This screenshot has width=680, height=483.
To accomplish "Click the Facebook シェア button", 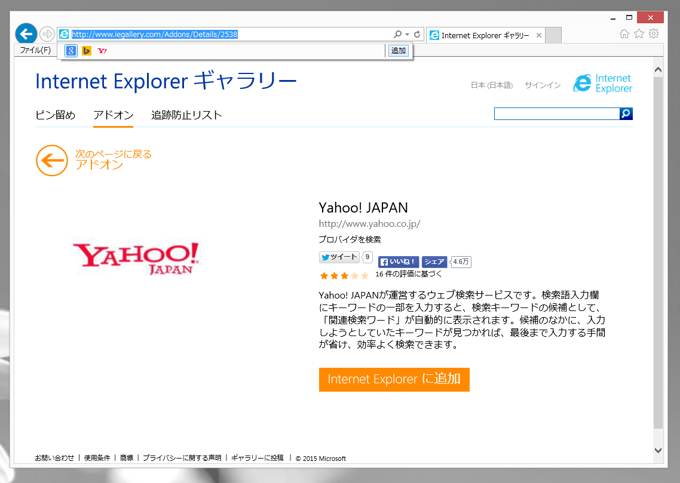I will click(x=434, y=262).
